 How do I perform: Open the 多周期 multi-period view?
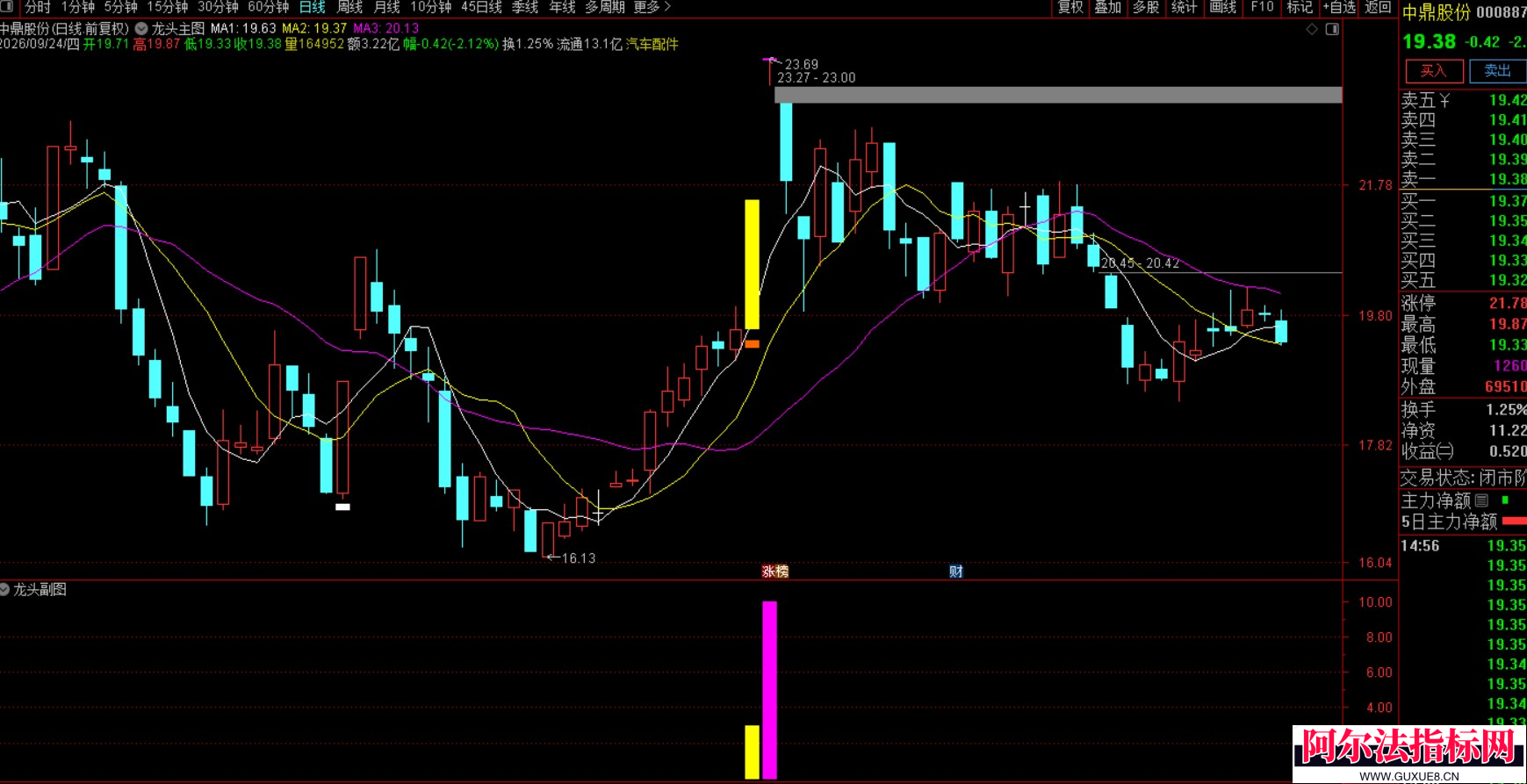(x=605, y=7)
